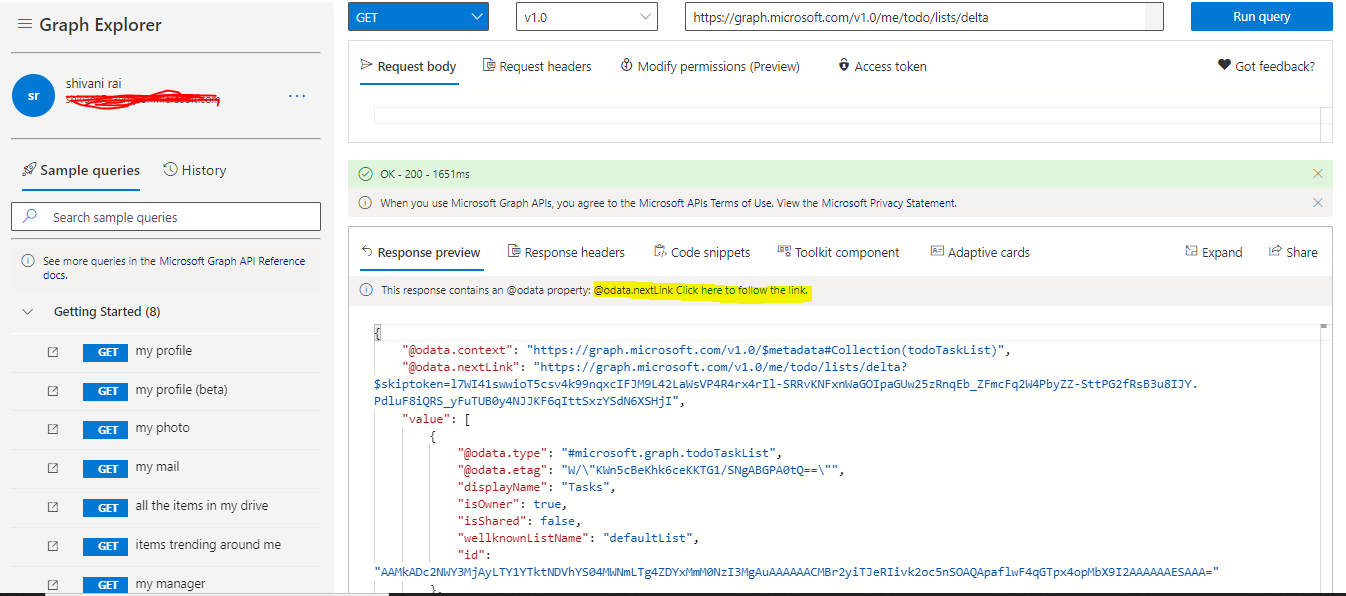
Task: Collapse the Getting Started section
Action: click(x=27, y=311)
